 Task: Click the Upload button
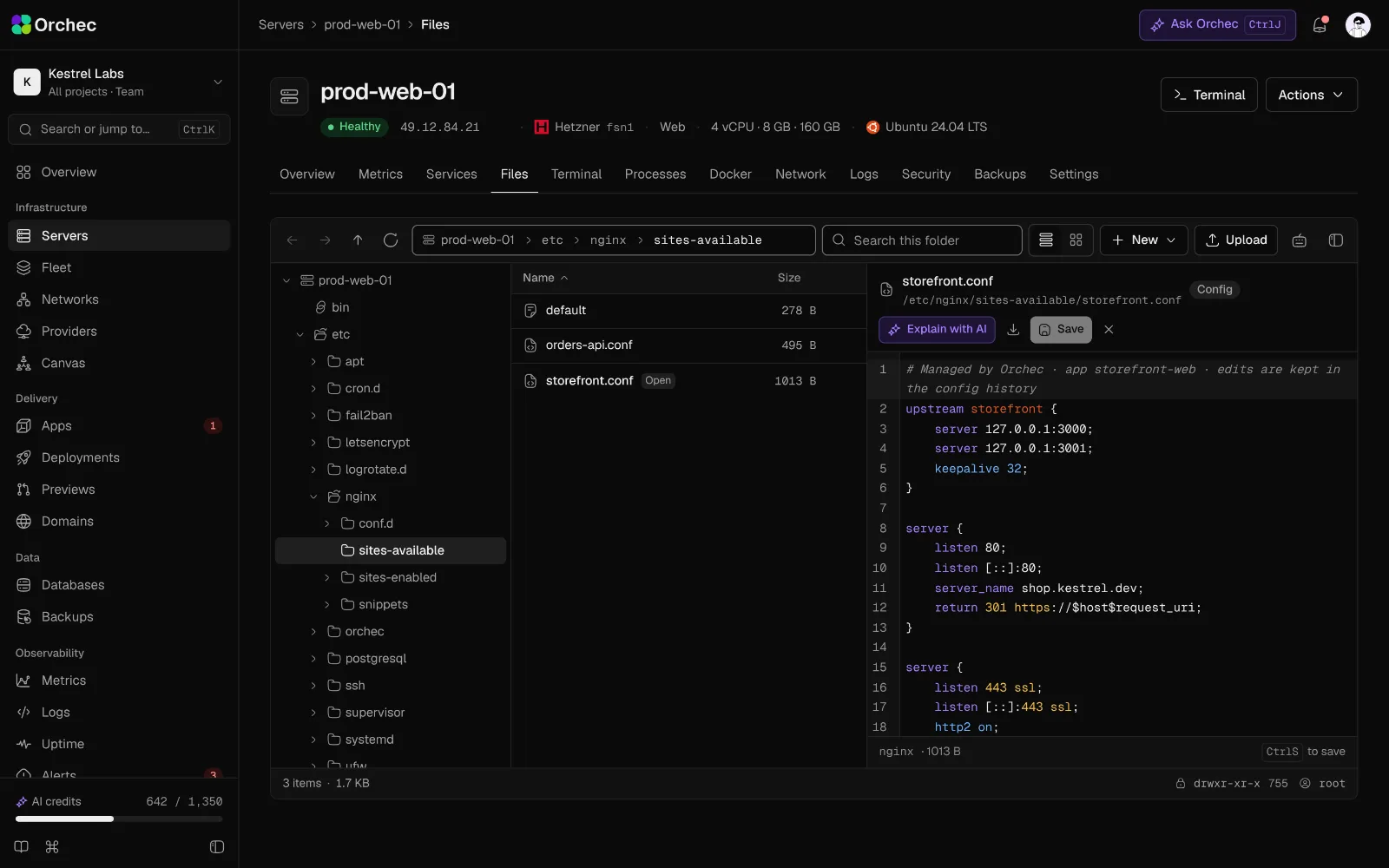[x=1236, y=240]
